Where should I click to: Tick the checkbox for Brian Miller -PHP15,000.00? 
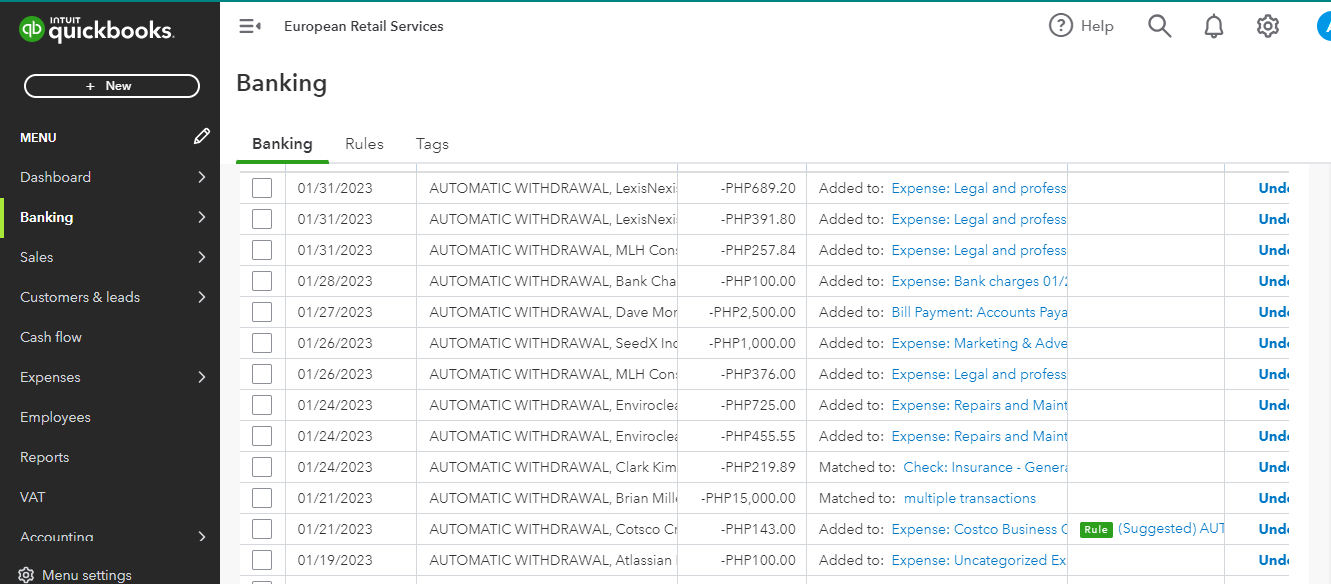pyautogui.click(x=262, y=498)
